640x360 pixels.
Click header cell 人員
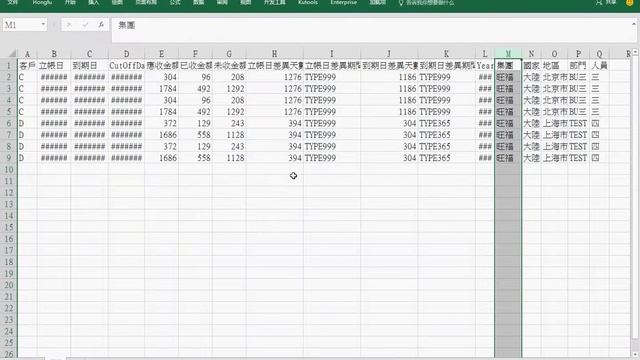click(x=599, y=65)
